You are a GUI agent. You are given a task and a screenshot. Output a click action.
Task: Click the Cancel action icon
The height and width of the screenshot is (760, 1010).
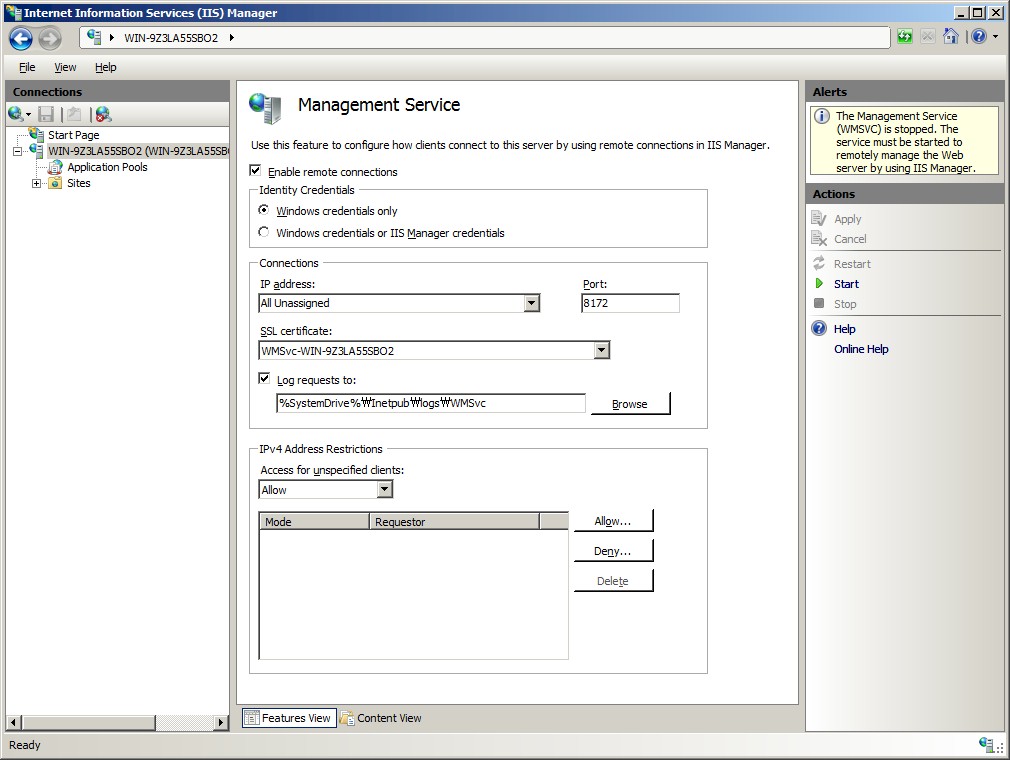pyautogui.click(x=819, y=238)
